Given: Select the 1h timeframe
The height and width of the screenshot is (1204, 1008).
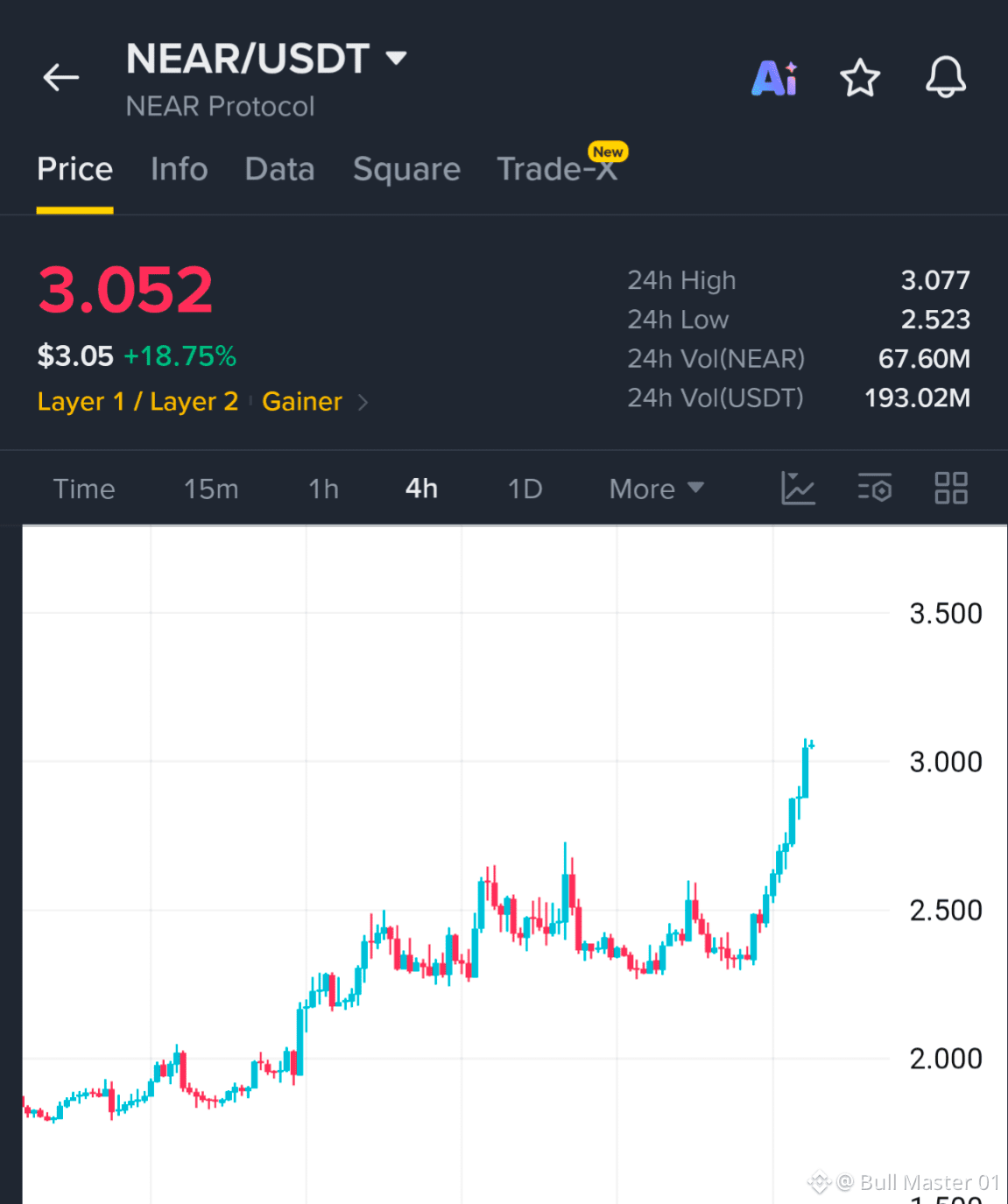Looking at the screenshot, I should [323, 489].
